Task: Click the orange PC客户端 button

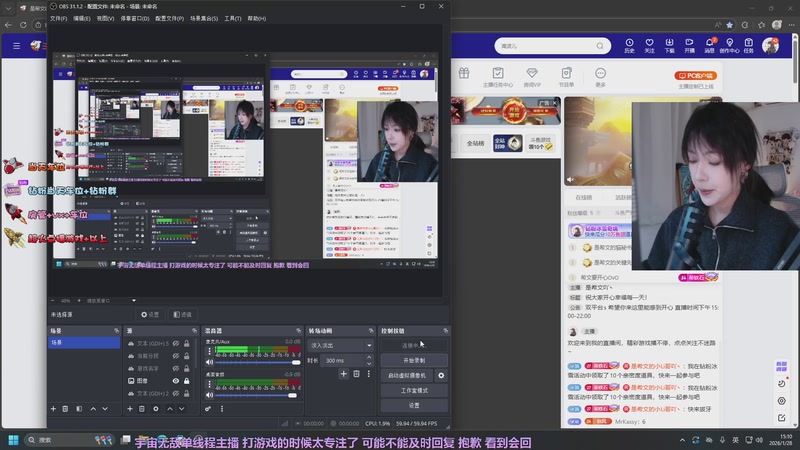Action: click(x=696, y=76)
